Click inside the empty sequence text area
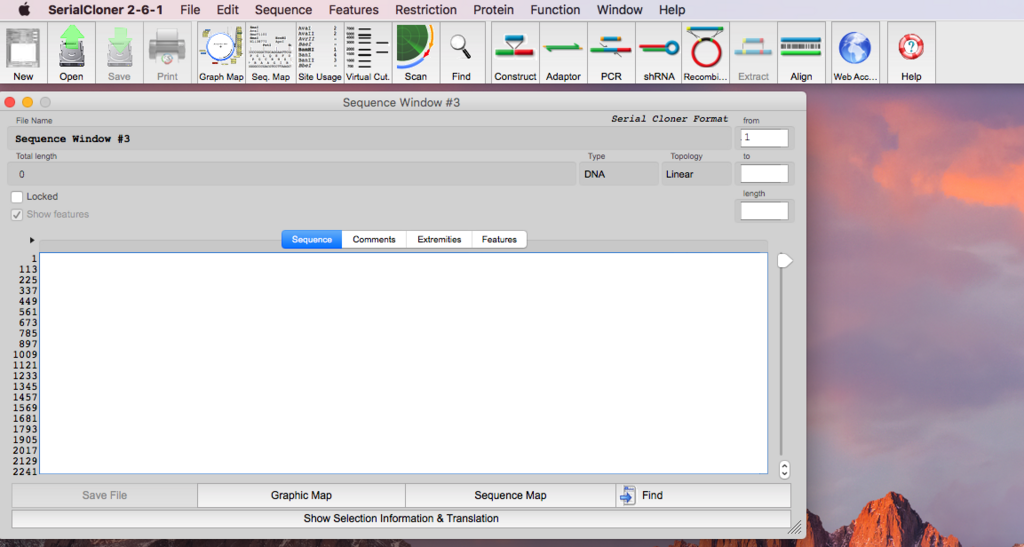The image size is (1024, 547). click(x=404, y=363)
